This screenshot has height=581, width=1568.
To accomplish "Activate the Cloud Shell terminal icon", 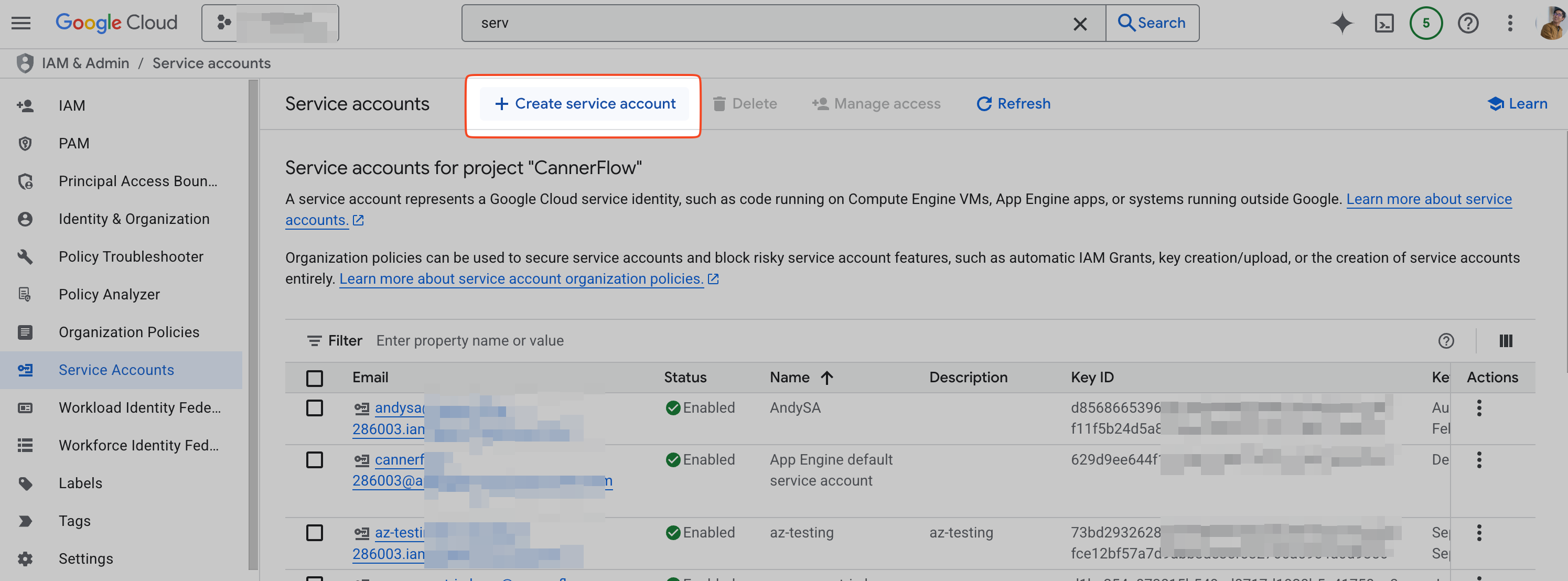I will (1384, 23).
